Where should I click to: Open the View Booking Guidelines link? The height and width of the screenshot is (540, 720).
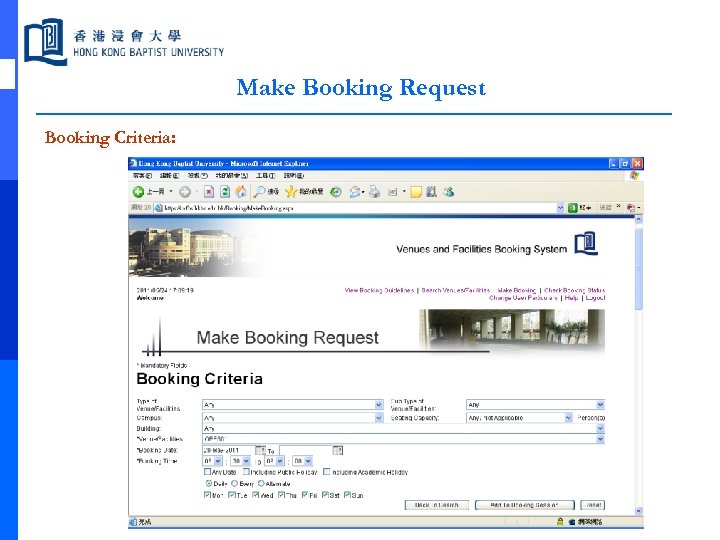[379, 290]
